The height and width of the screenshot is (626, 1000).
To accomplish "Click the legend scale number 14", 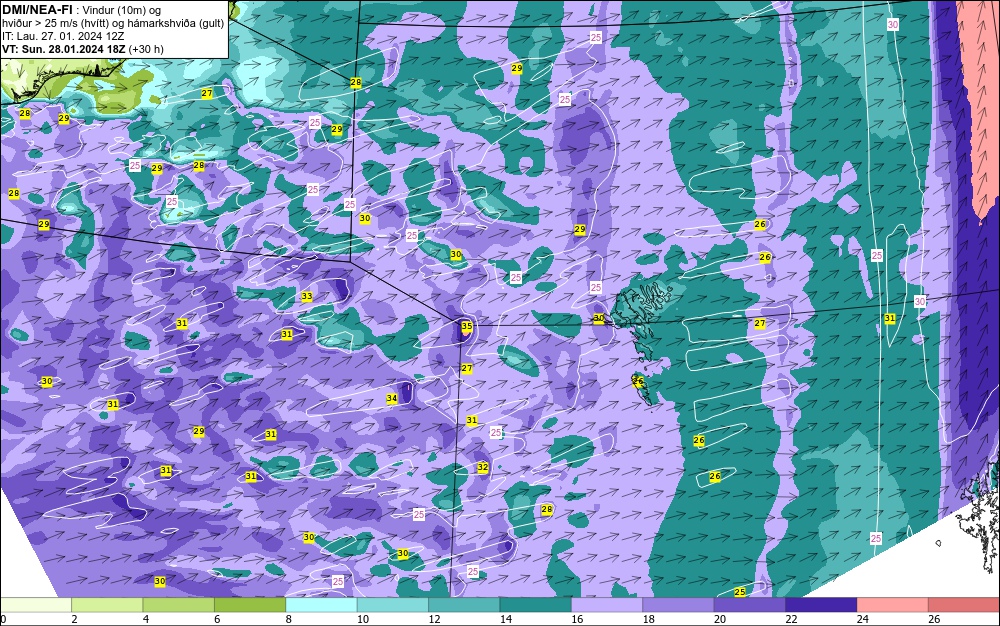I will pyautogui.click(x=506, y=619).
